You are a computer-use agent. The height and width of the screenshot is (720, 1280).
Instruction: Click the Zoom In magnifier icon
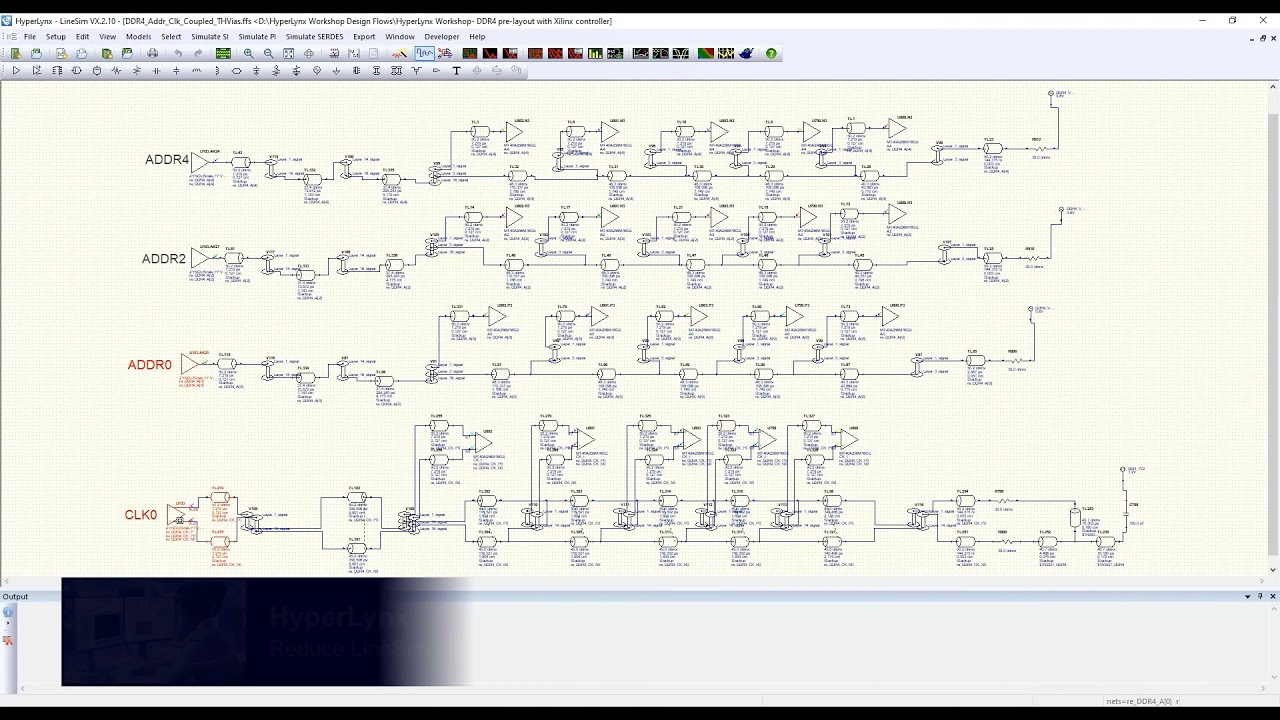click(x=249, y=53)
